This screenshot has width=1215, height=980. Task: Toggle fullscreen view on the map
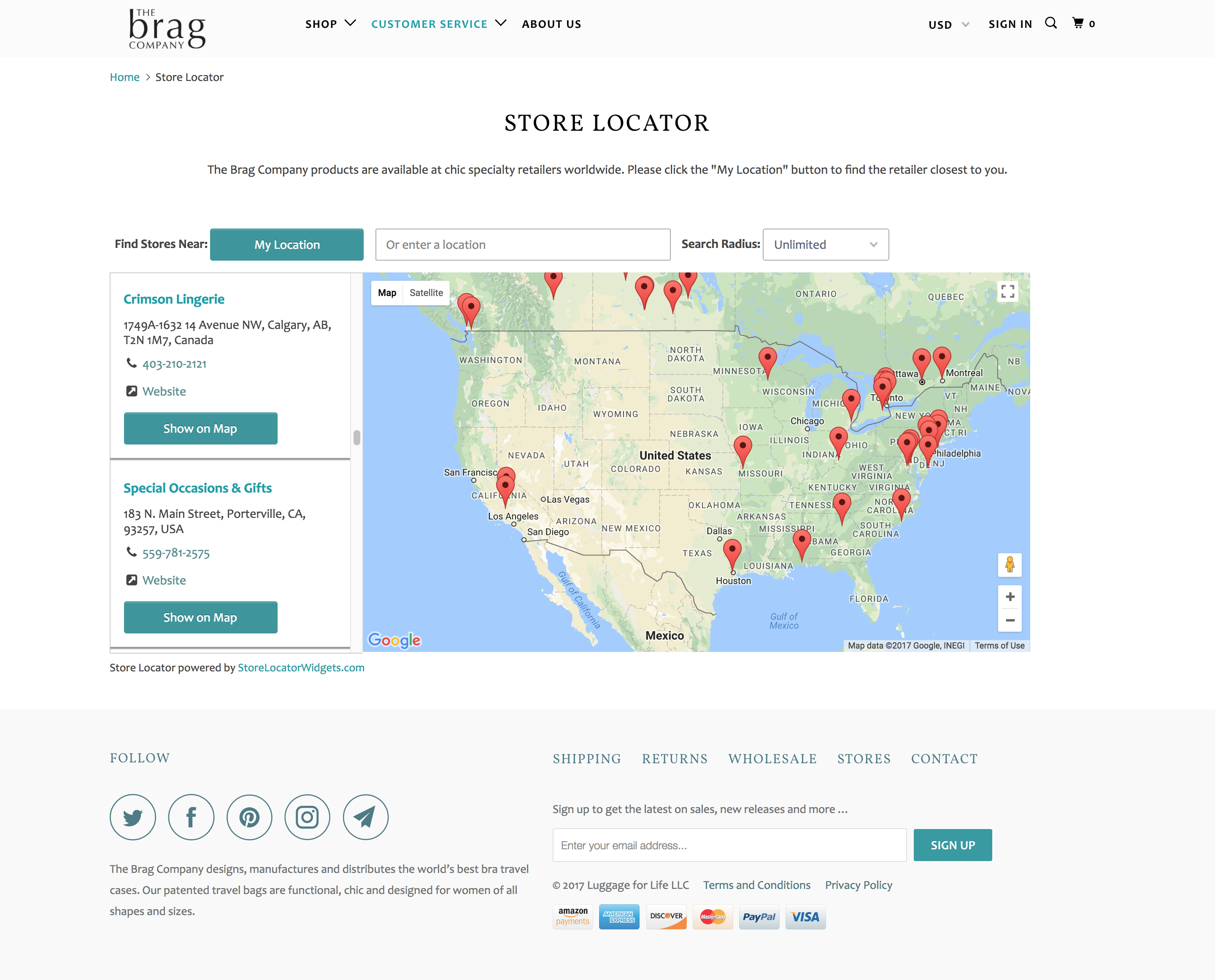1008,291
